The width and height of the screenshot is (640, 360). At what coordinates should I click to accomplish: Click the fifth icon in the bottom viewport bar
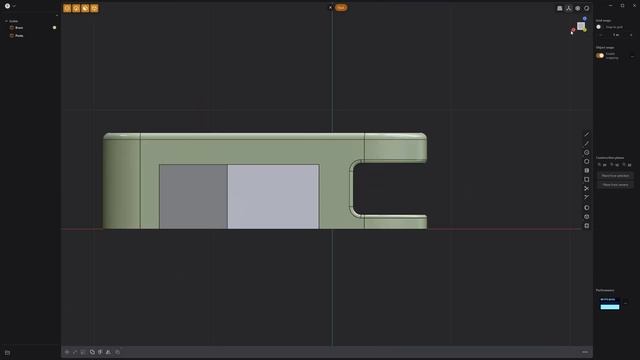coord(100,352)
